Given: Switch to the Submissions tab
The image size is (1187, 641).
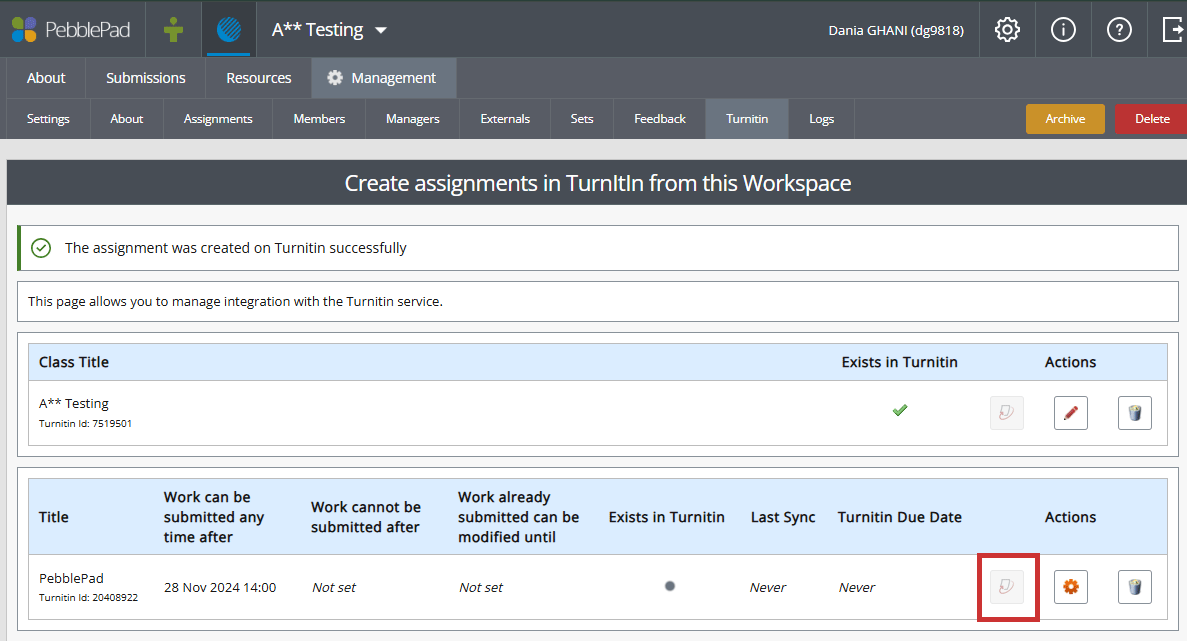Looking at the screenshot, I should (x=145, y=78).
